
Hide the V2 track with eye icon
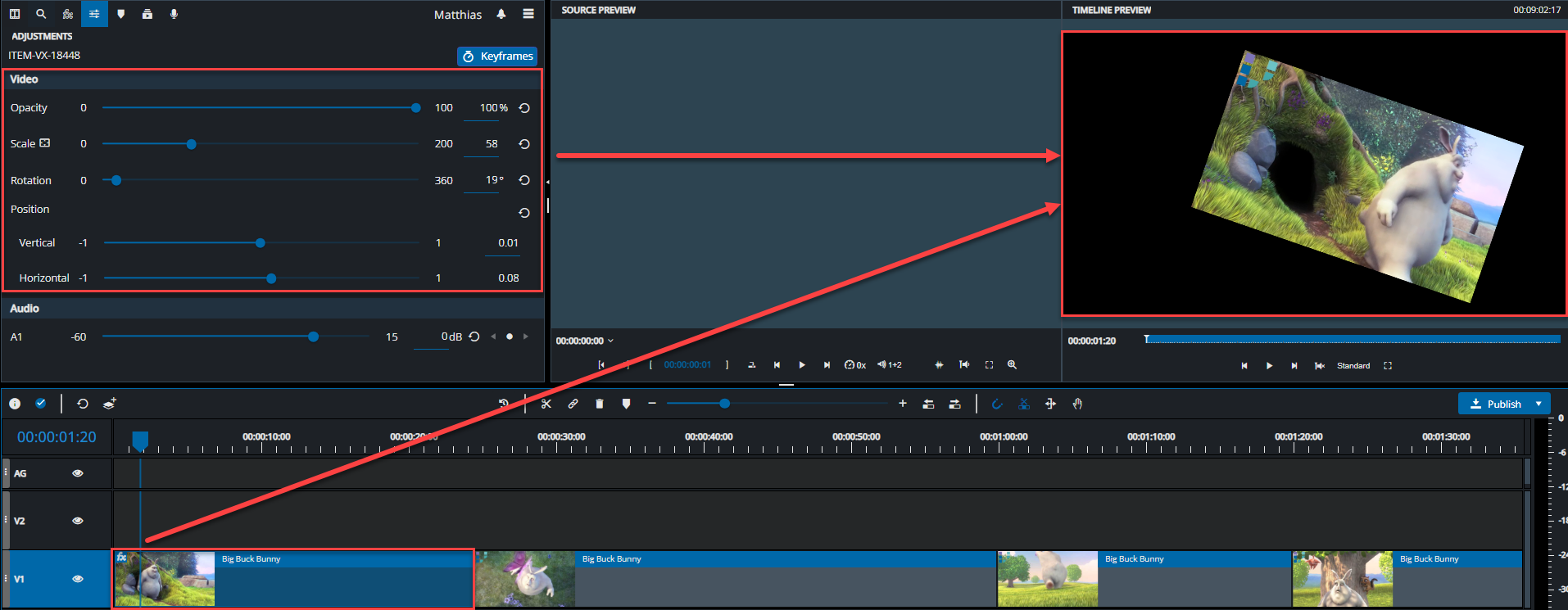(78, 521)
